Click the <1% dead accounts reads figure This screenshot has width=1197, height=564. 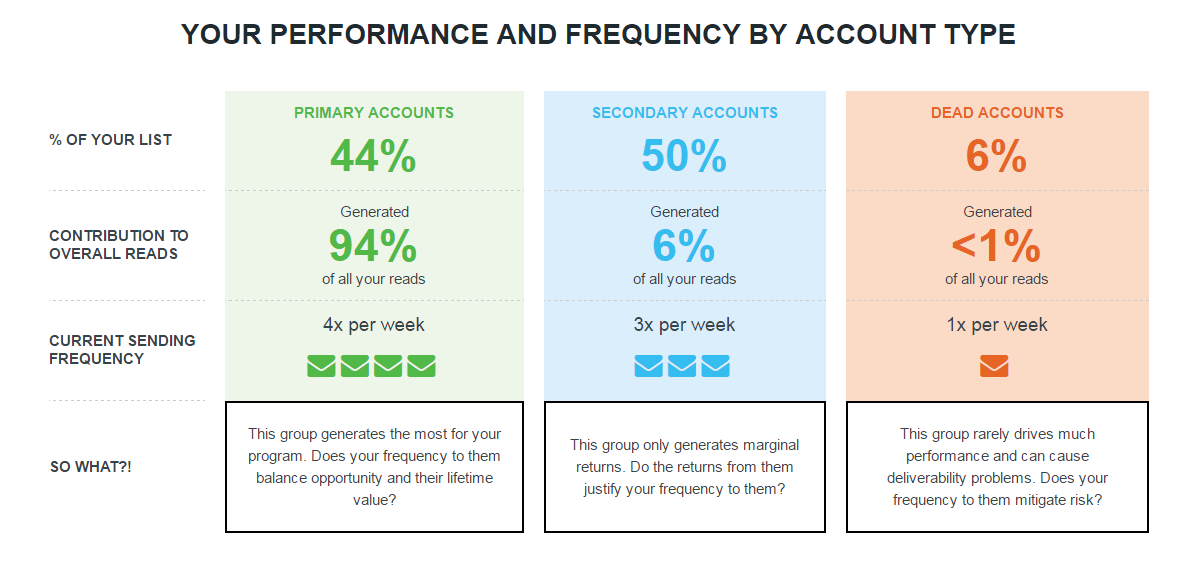click(996, 246)
